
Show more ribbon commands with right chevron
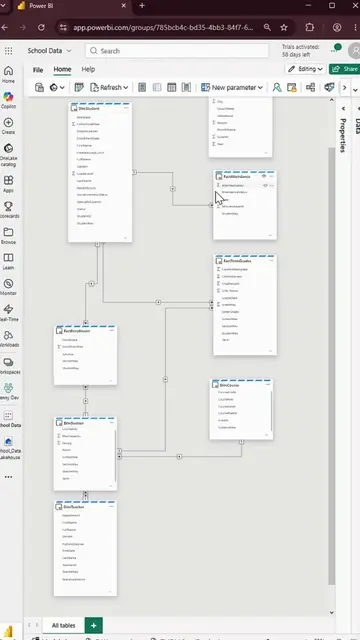(x=344, y=87)
